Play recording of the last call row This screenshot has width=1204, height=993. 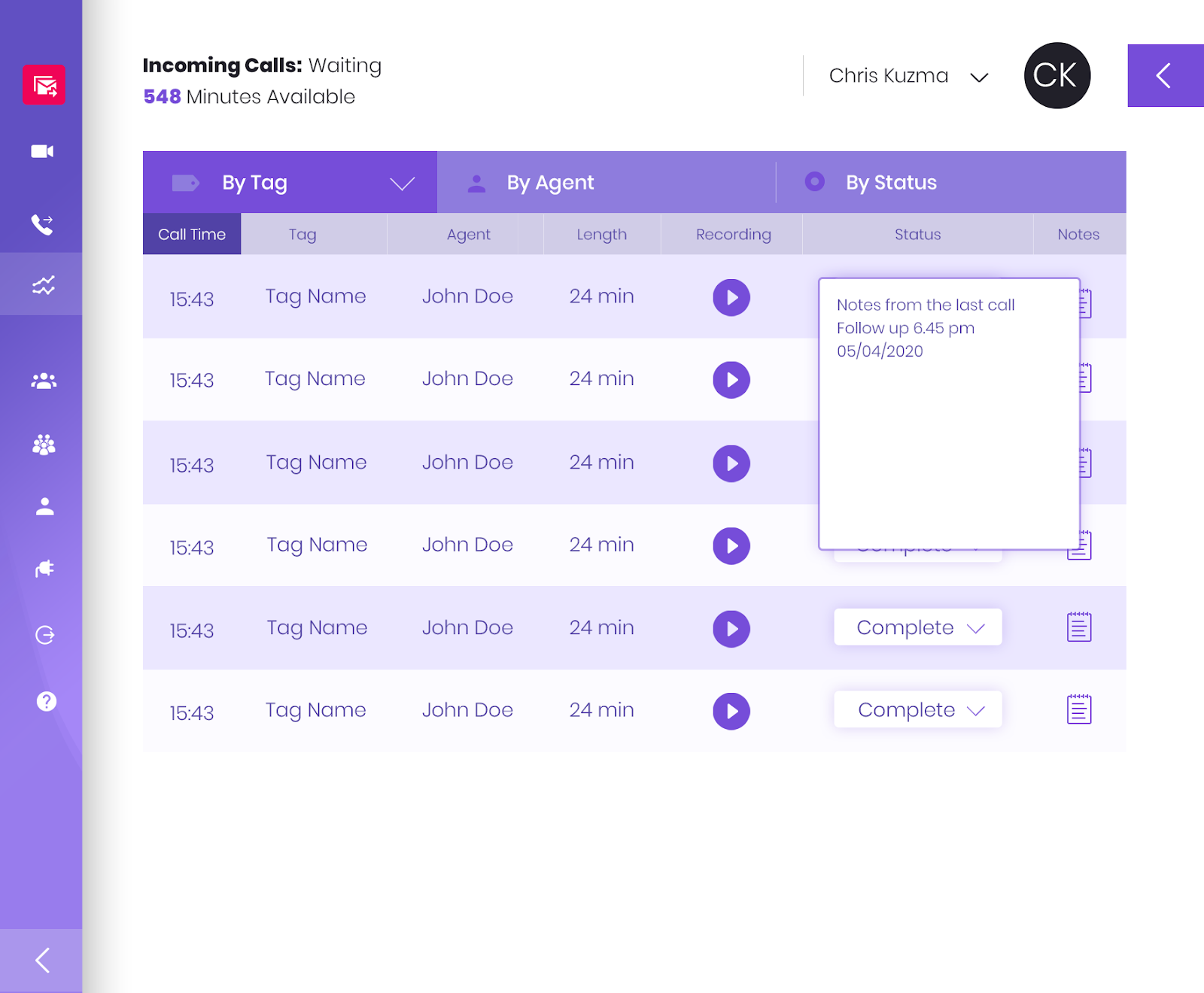[731, 711]
